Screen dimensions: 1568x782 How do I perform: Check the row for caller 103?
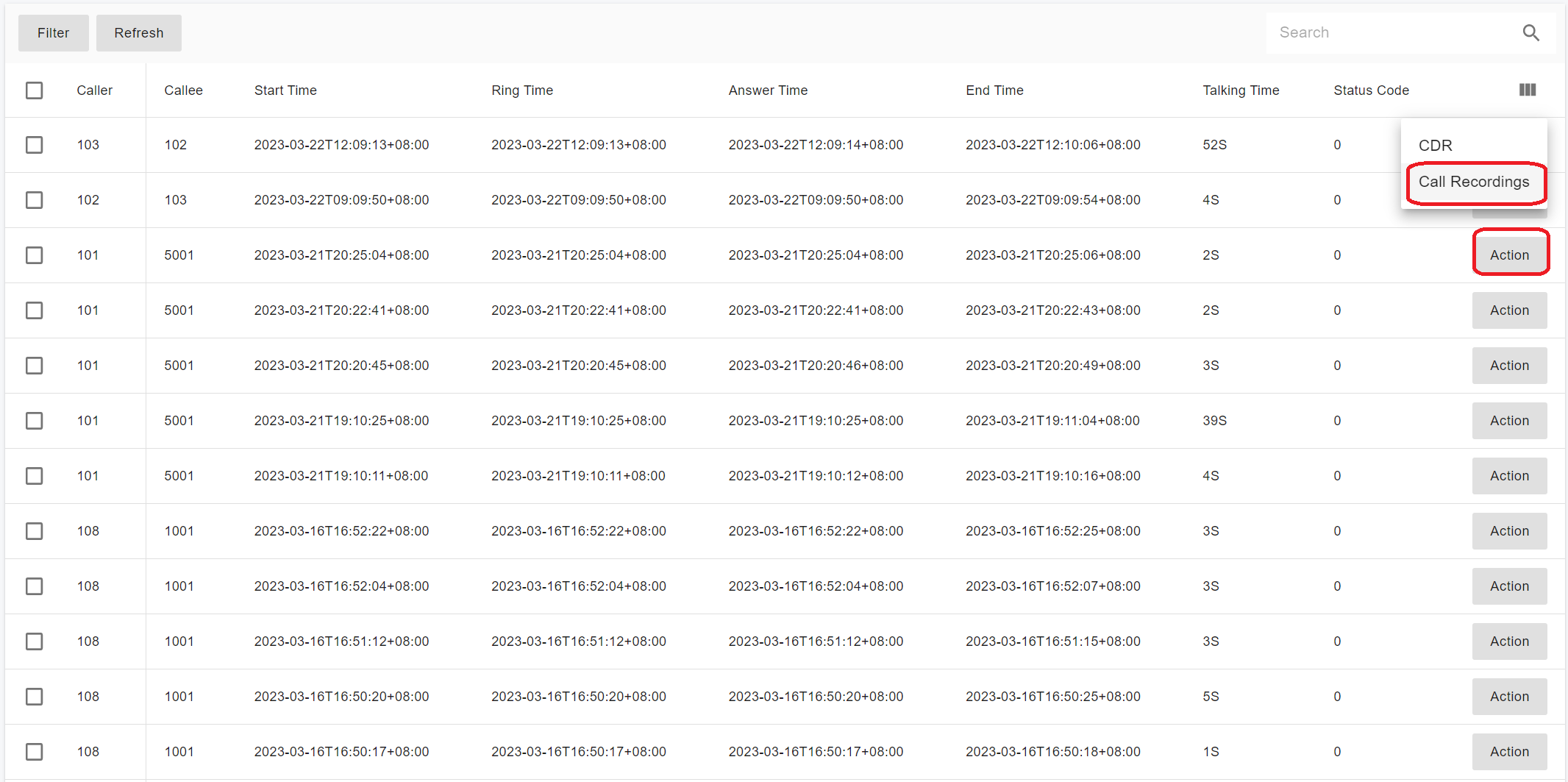click(35, 145)
